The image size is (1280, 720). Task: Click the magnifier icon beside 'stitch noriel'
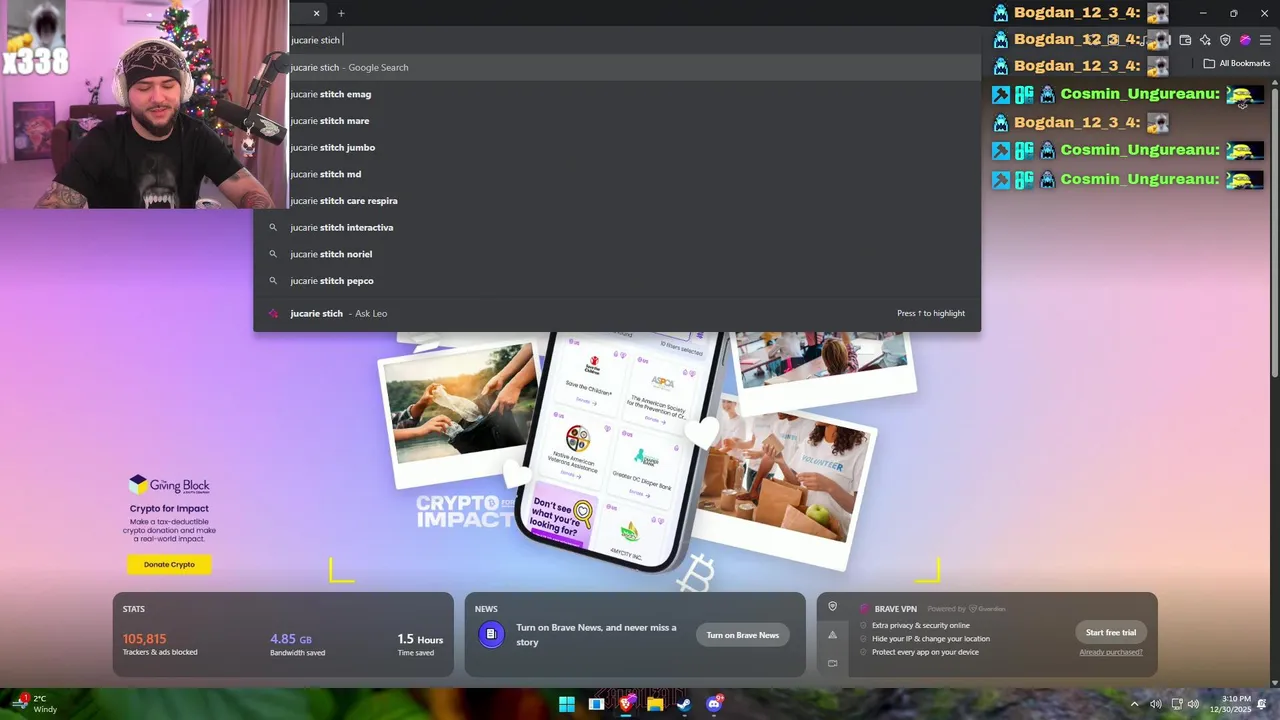273,254
